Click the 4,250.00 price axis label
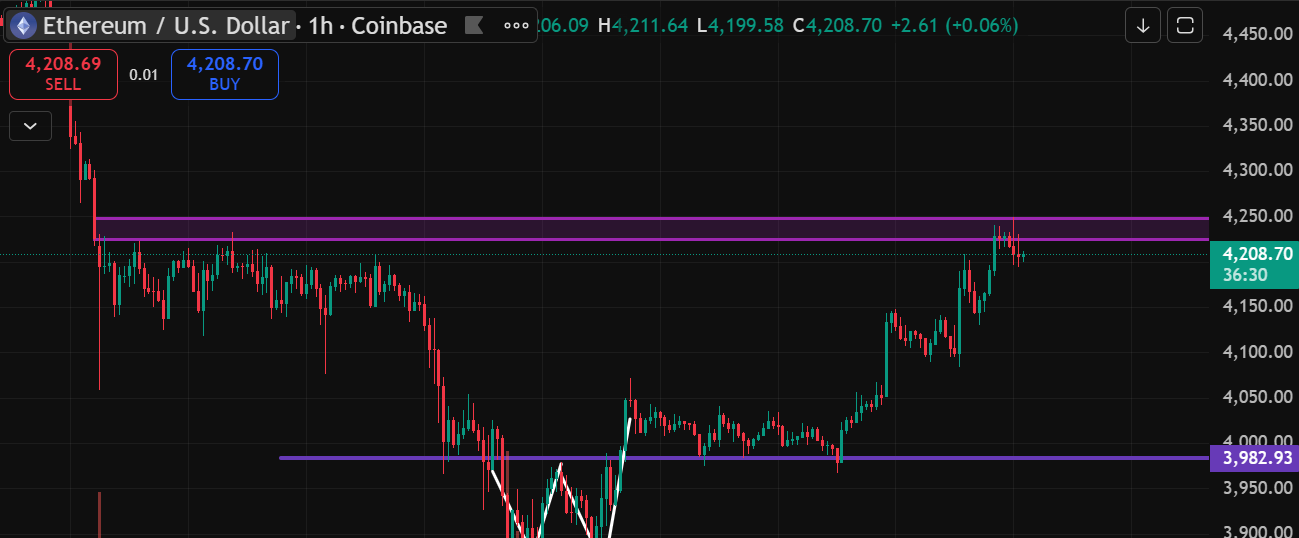The image size is (1299, 538). 1258,215
